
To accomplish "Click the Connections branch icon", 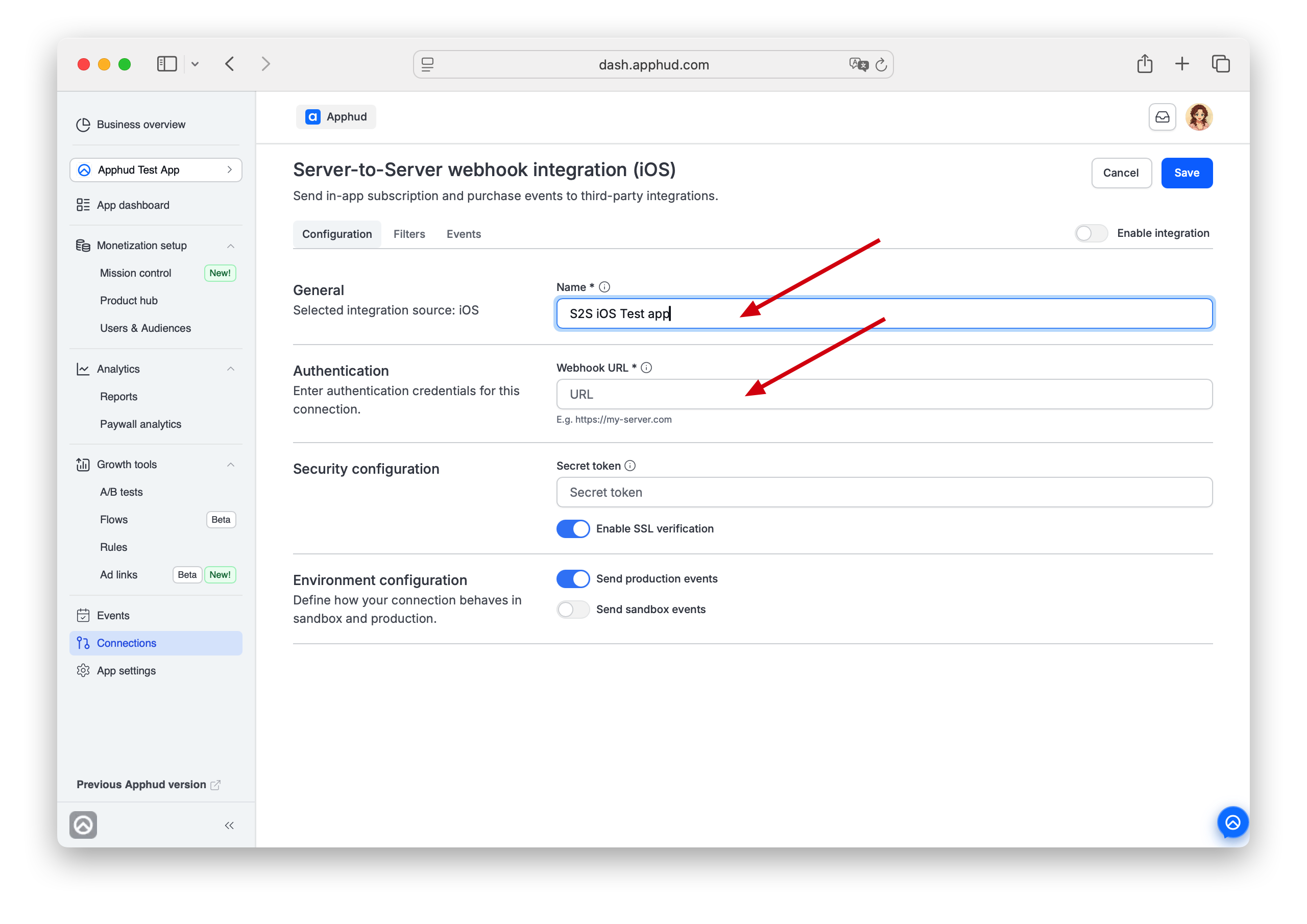I will tap(83, 643).
